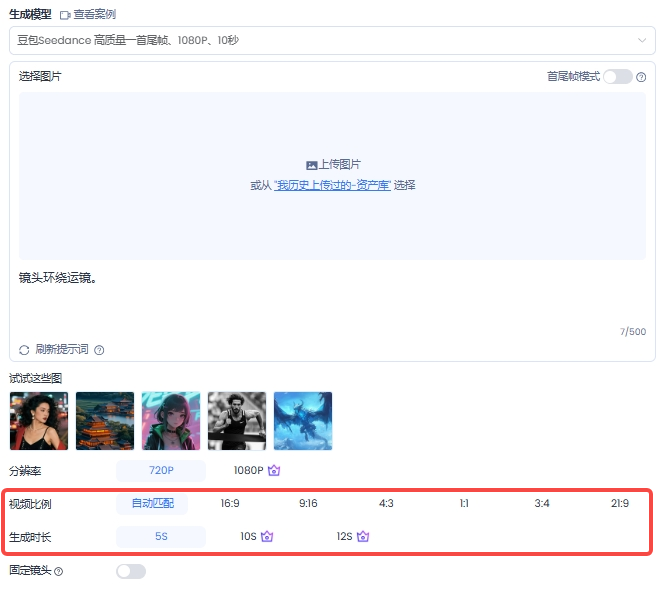Image resolution: width=663 pixels, height=603 pixels.
Task: Click help icon next to 固定镜头
Action: pos(58,572)
